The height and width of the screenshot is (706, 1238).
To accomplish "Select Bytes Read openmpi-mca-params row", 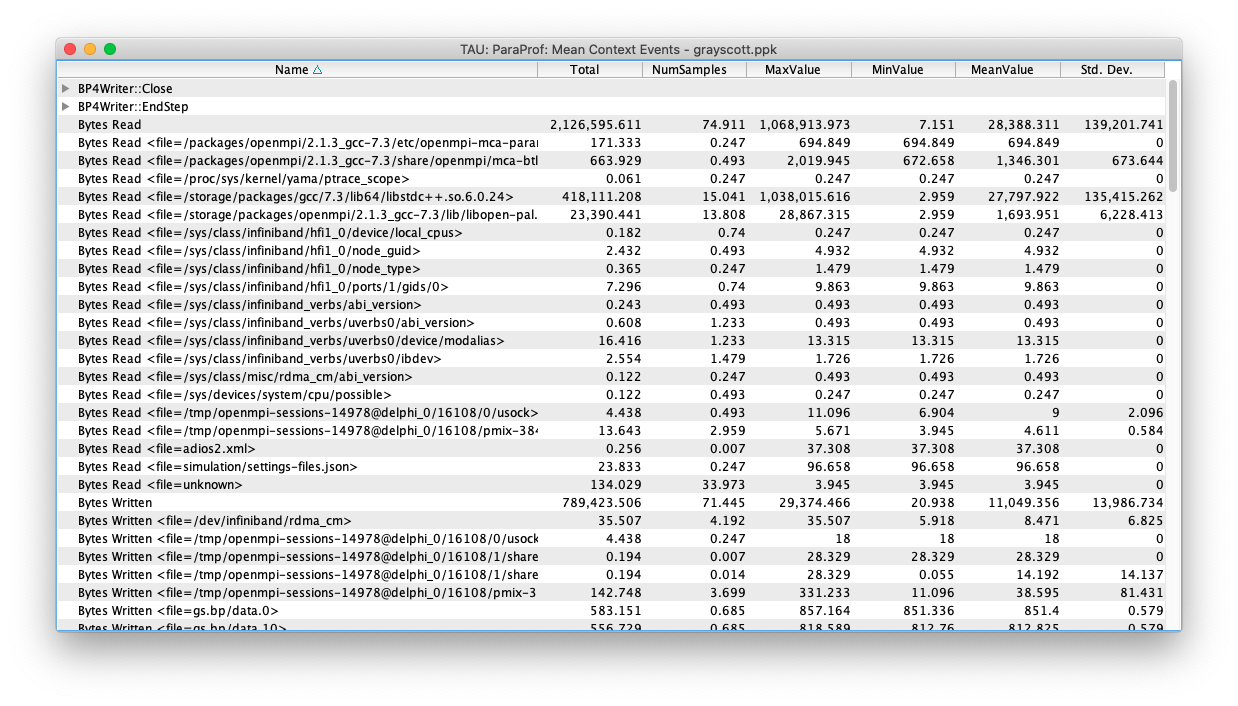I will click(611, 143).
